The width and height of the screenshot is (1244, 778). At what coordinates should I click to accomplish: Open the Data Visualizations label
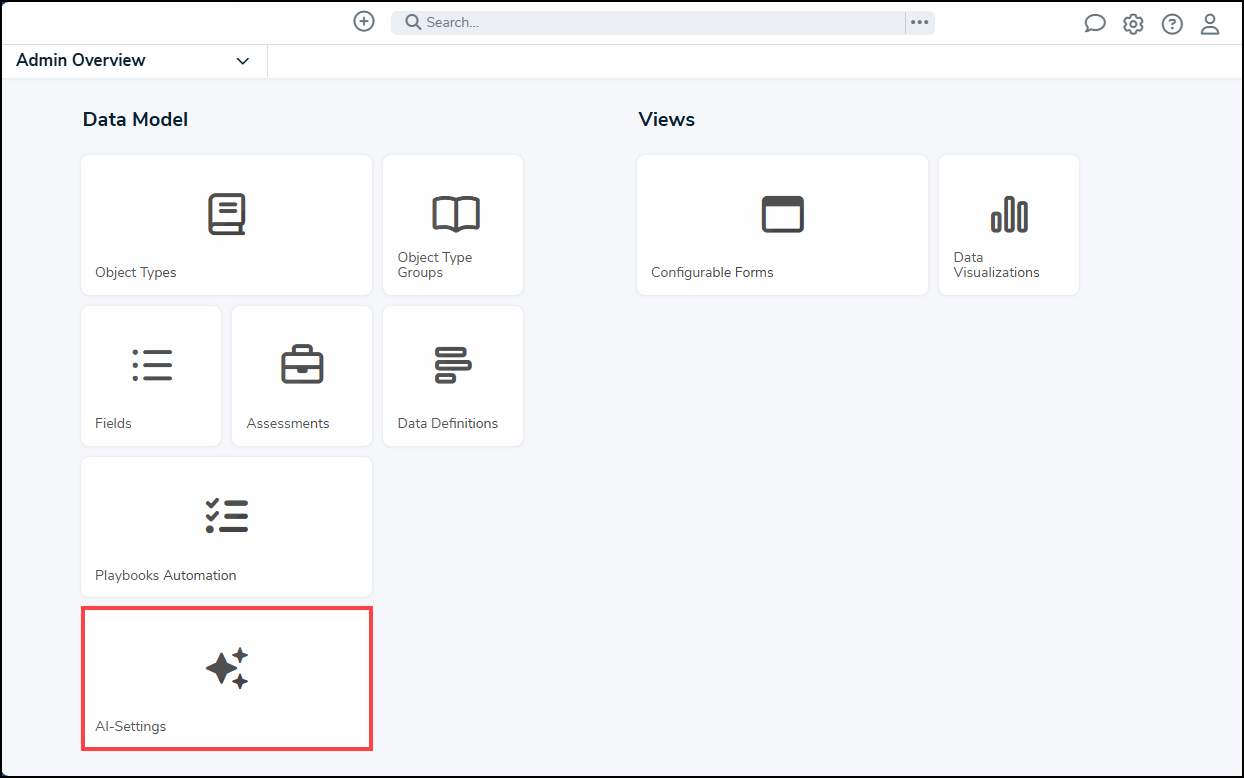pyautogui.click(x=997, y=265)
